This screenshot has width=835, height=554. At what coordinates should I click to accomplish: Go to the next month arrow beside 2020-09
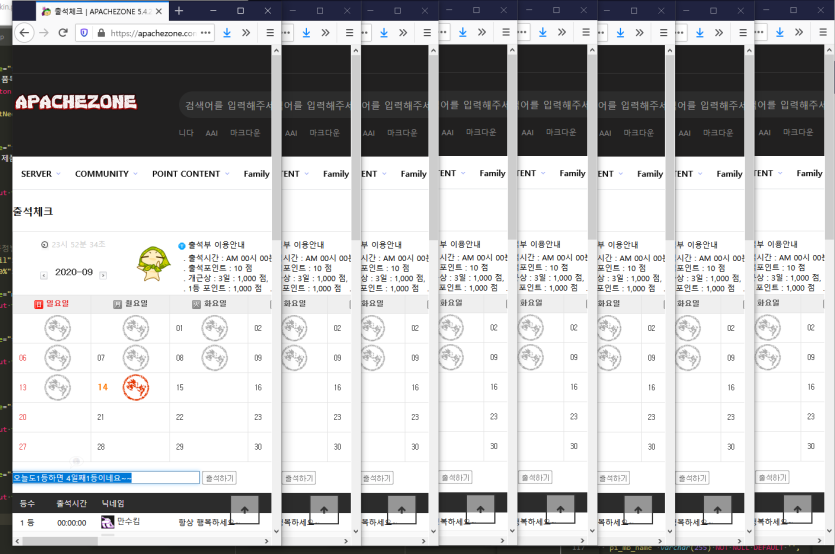click(x=103, y=275)
